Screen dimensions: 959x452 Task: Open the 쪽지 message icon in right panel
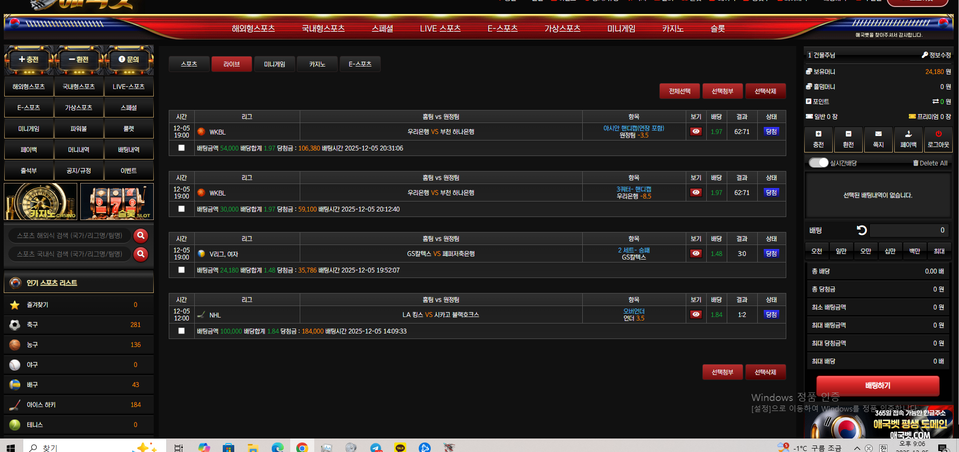coord(878,139)
